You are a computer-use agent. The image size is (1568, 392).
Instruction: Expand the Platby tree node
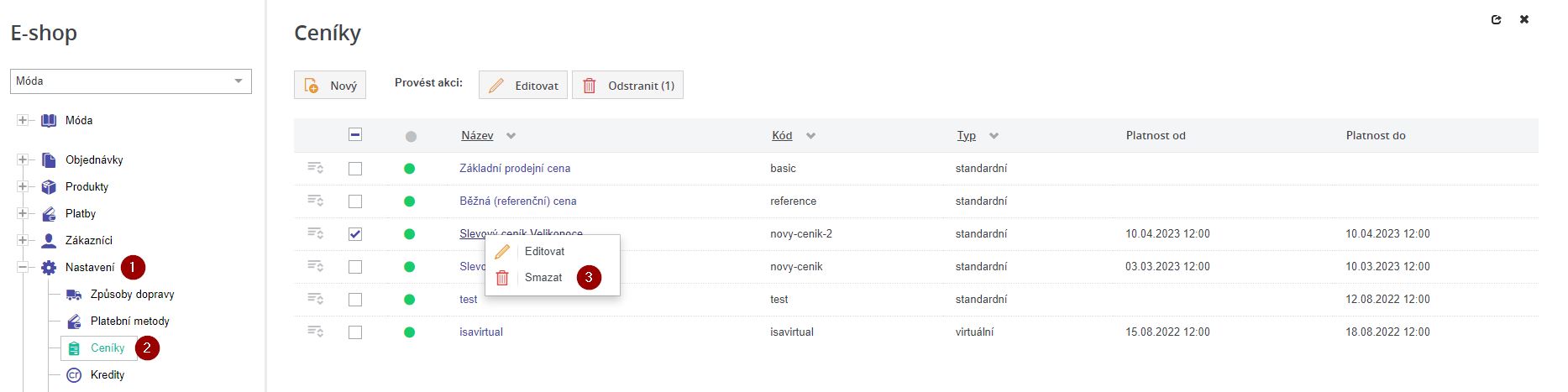(23, 214)
